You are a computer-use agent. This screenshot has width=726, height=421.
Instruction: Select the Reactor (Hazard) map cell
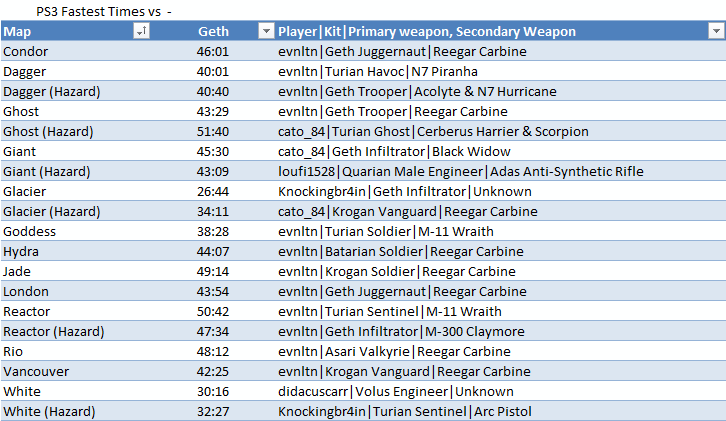click(76, 331)
